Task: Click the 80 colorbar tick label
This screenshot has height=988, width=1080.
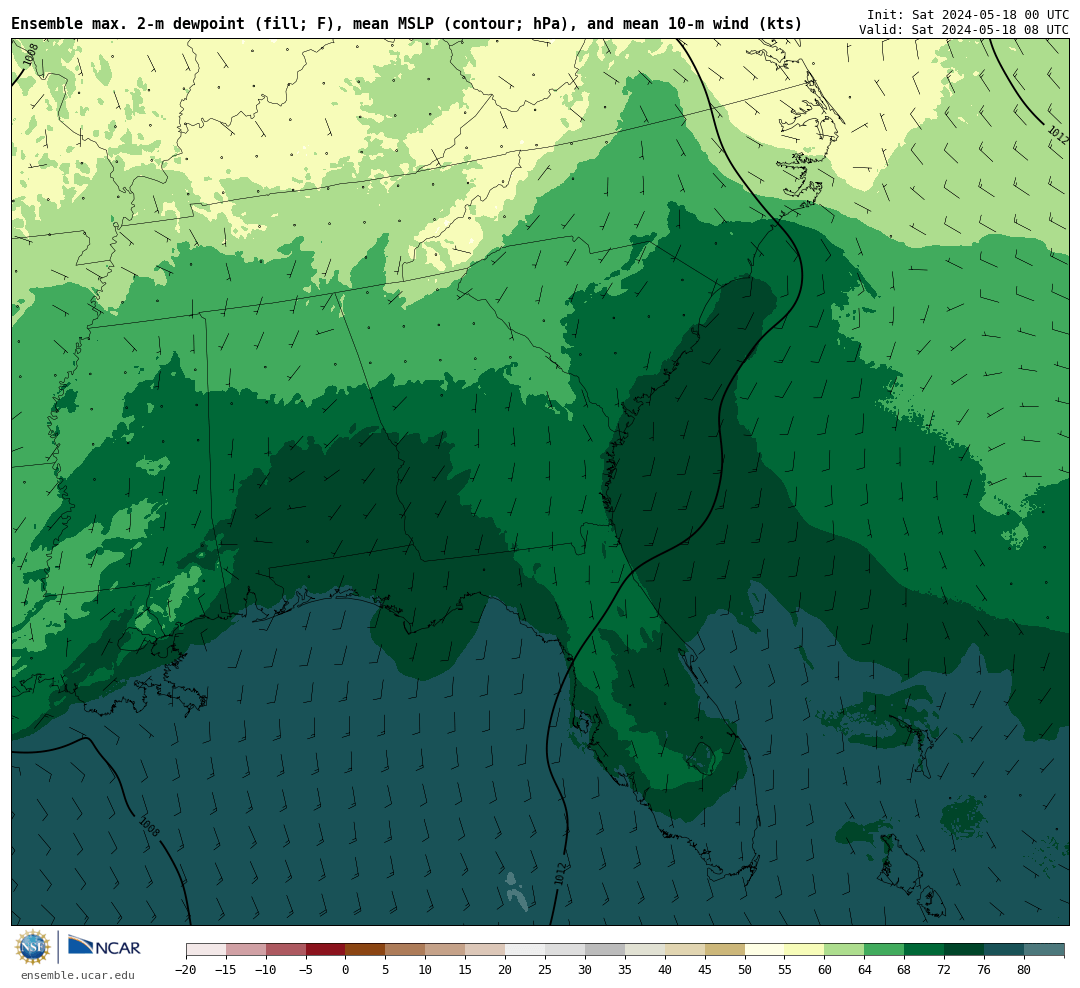Action: 1025,969
